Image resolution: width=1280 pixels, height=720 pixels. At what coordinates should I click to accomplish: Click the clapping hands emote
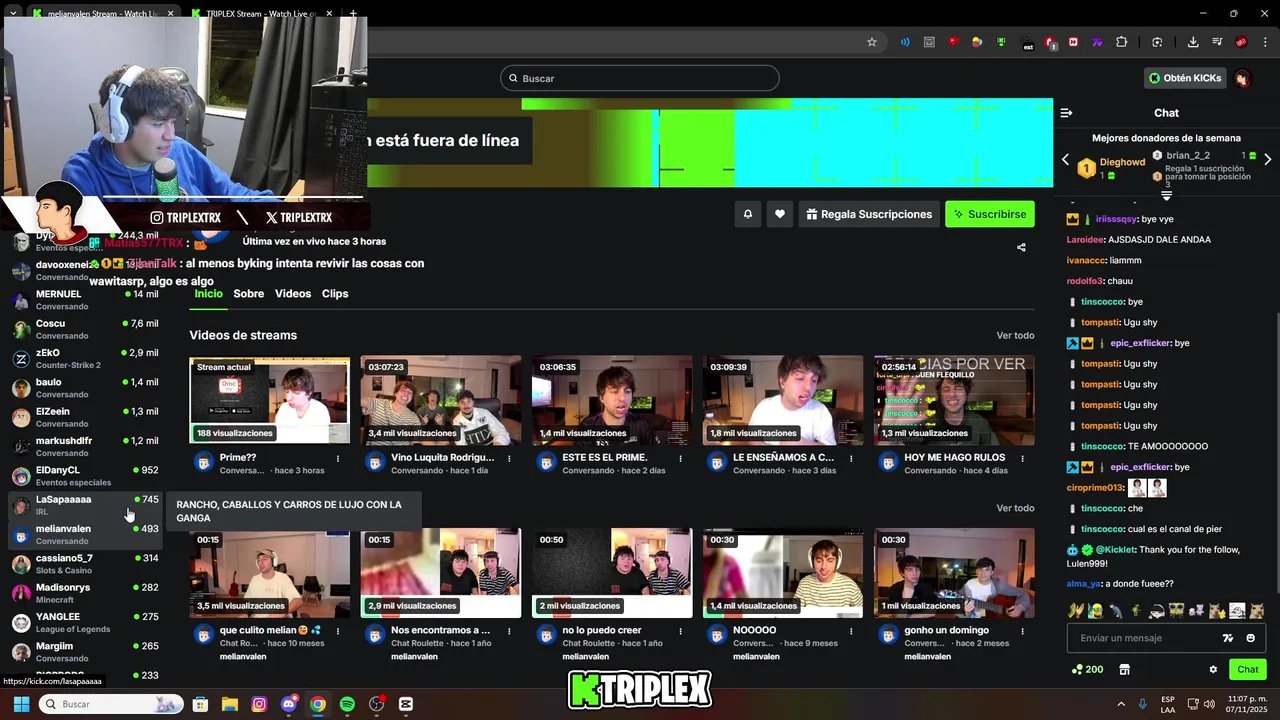tap(1076, 611)
